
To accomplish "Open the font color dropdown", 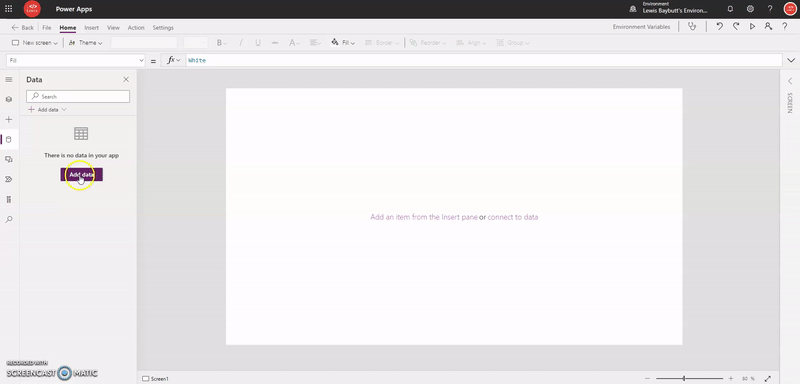I will [x=294, y=43].
